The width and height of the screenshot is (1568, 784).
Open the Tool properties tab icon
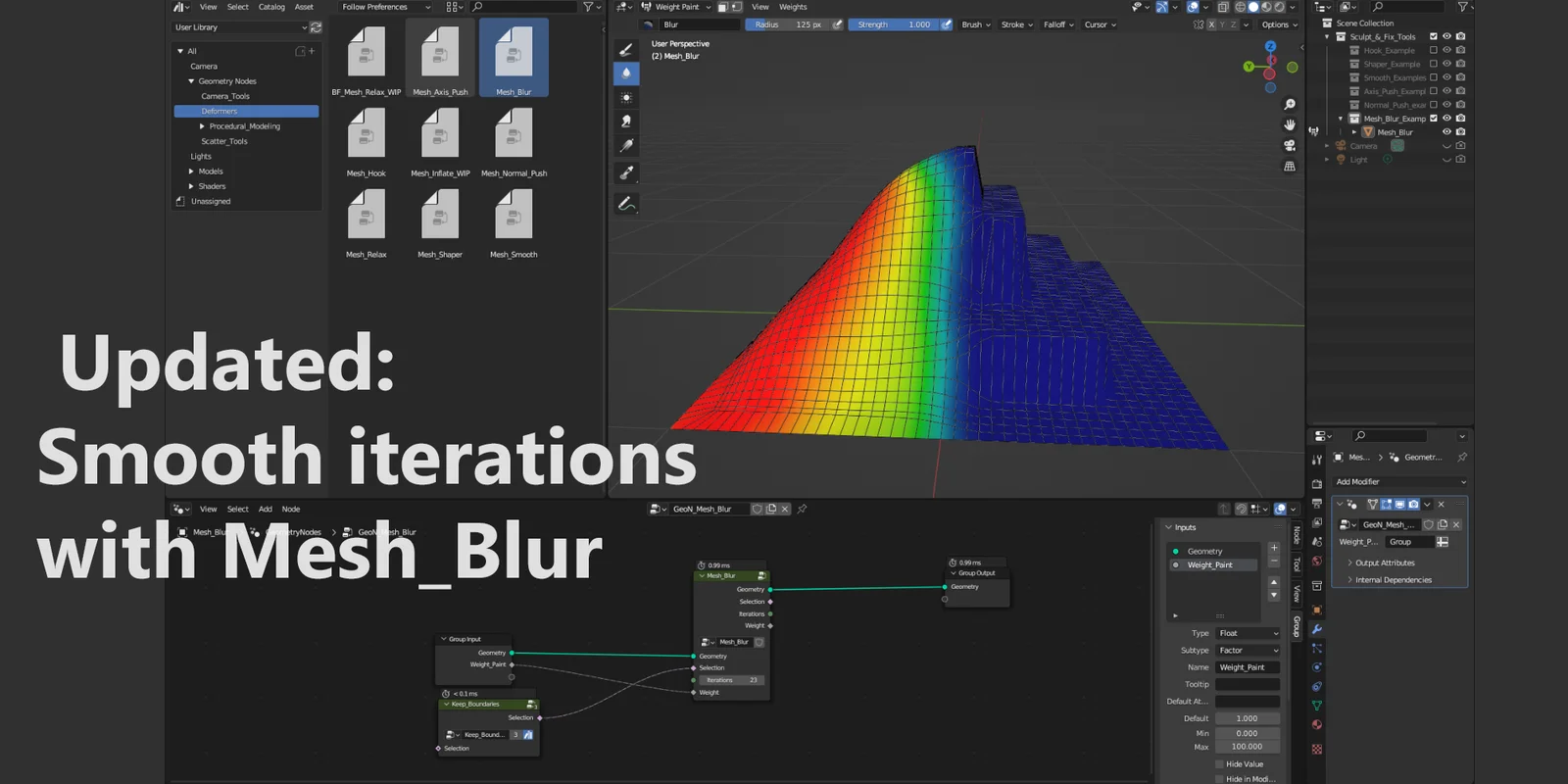click(x=1317, y=459)
